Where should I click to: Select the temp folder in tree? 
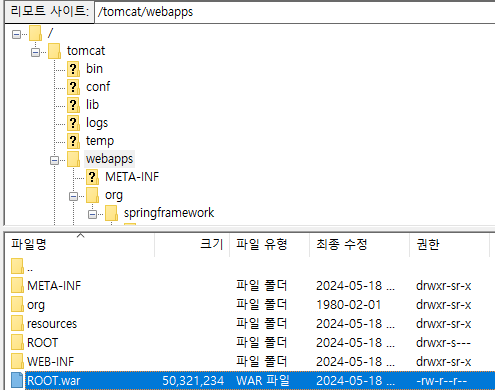(100, 141)
